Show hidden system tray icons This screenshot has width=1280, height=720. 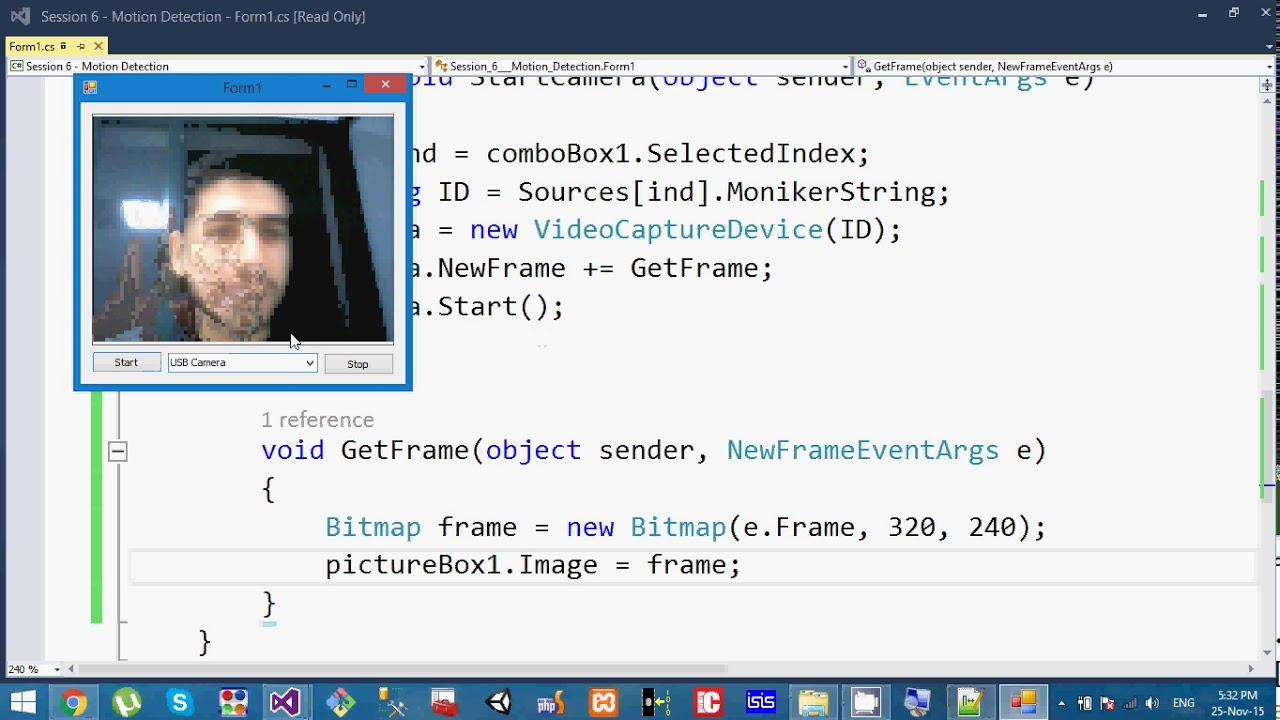[x=1061, y=703]
